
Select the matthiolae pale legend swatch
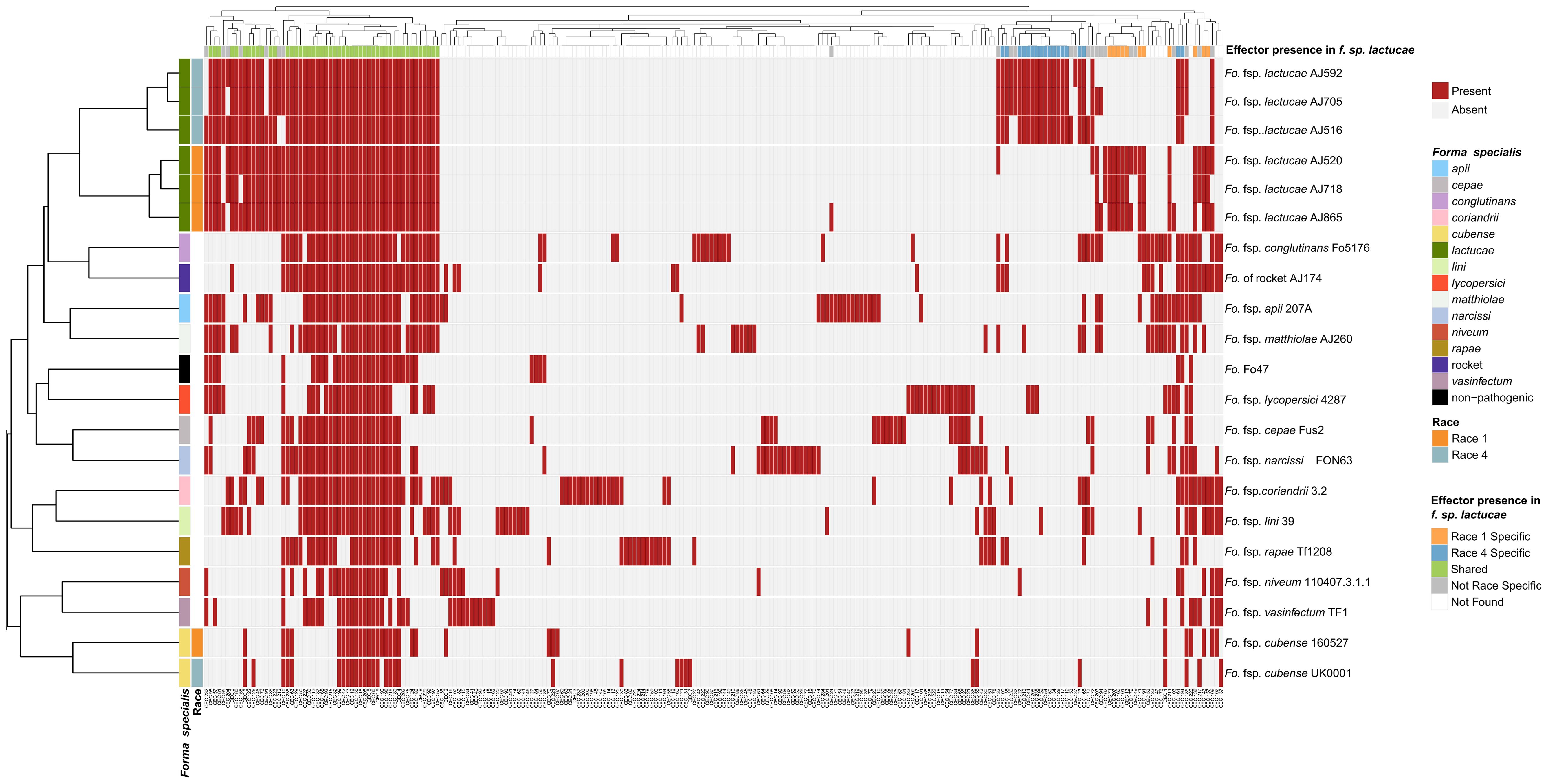pos(1440,299)
